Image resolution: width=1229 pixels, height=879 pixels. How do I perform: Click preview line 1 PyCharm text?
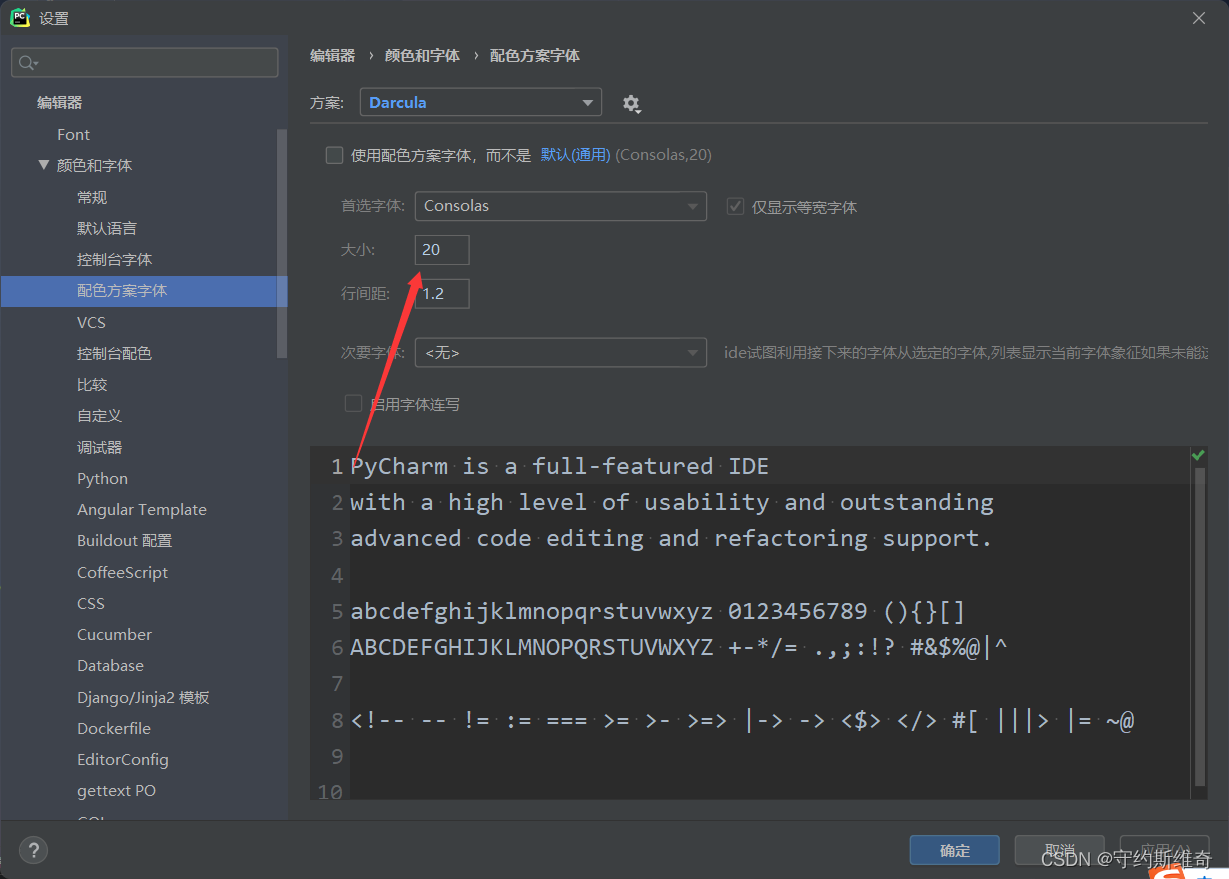tap(560, 466)
